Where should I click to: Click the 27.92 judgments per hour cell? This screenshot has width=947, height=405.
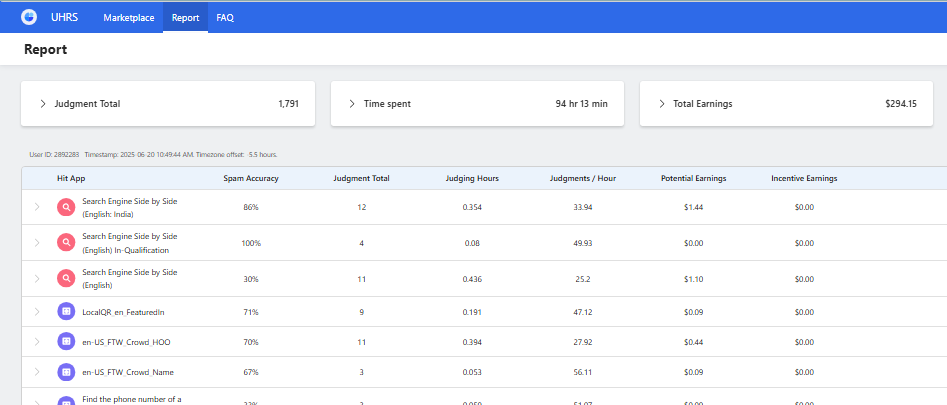click(583, 342)
